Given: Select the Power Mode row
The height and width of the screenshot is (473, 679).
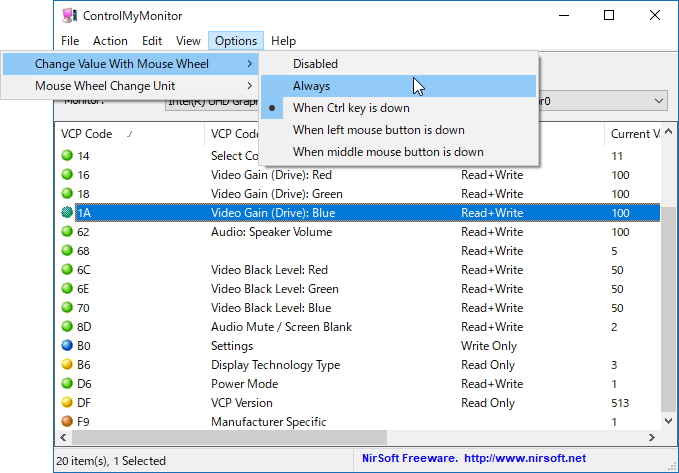Looking at the screenshot, I should click(x=358, y=384).
